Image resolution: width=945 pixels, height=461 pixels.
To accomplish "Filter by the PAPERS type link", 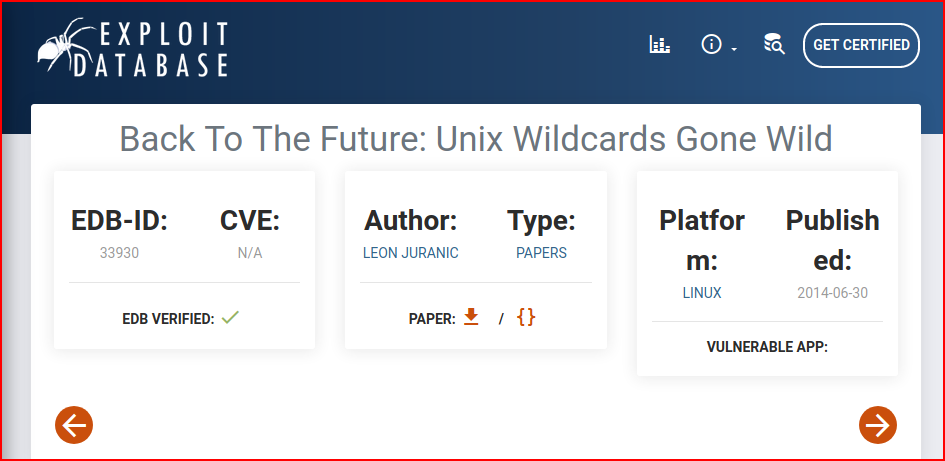I will (541, 253).
